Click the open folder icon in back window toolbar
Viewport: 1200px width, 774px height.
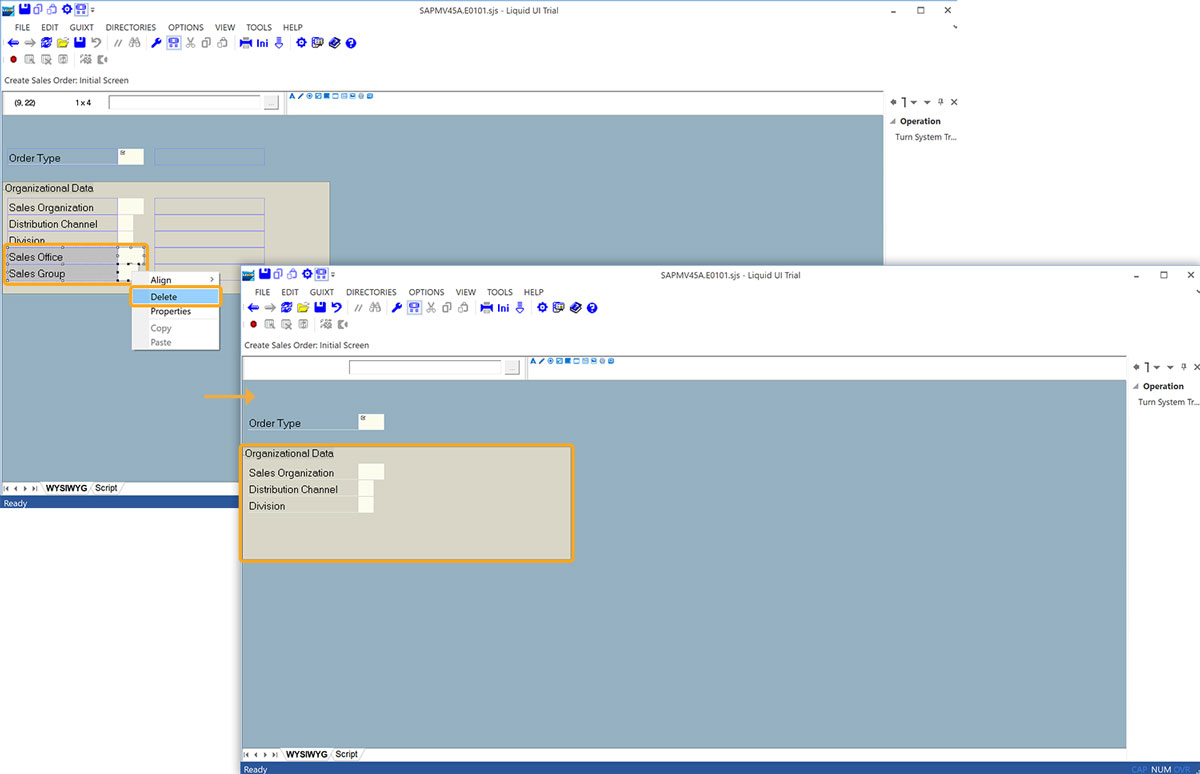62,43
